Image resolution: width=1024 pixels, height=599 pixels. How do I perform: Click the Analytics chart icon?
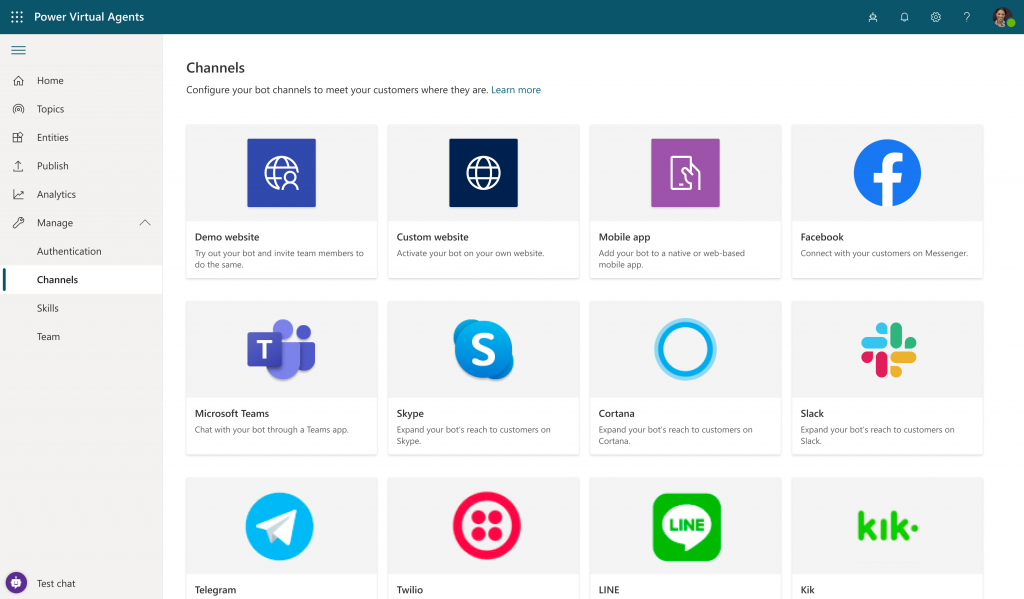18,194
